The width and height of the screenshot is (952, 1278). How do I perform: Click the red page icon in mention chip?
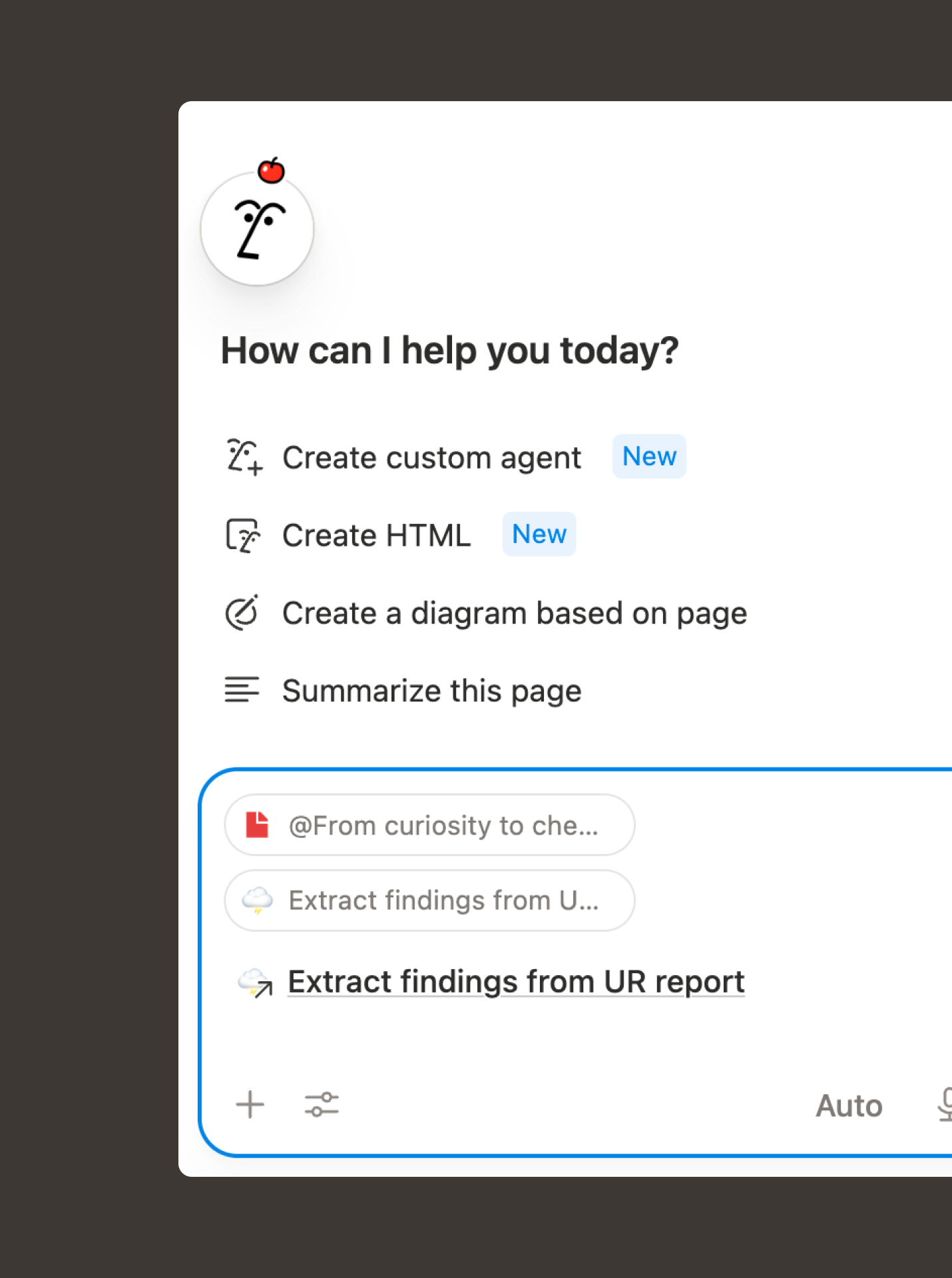tap(257, 825)
